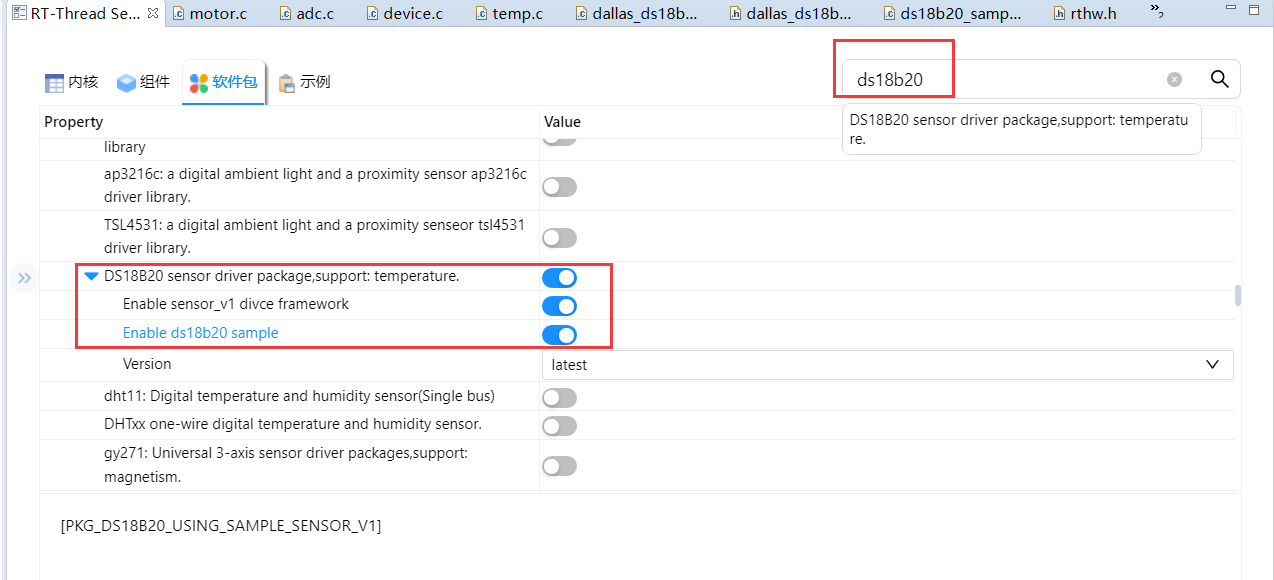The width and height of the screenshot is (1274, 580).
Task: Switch to the device.c tab
Action: 404,14
